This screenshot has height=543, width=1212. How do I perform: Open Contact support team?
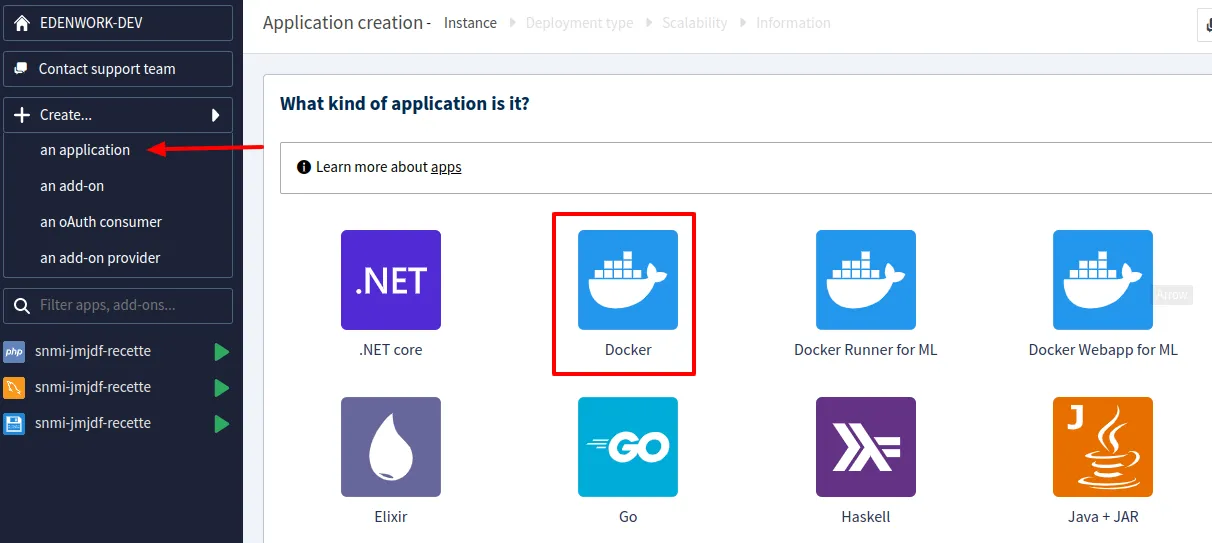(118, 69)
